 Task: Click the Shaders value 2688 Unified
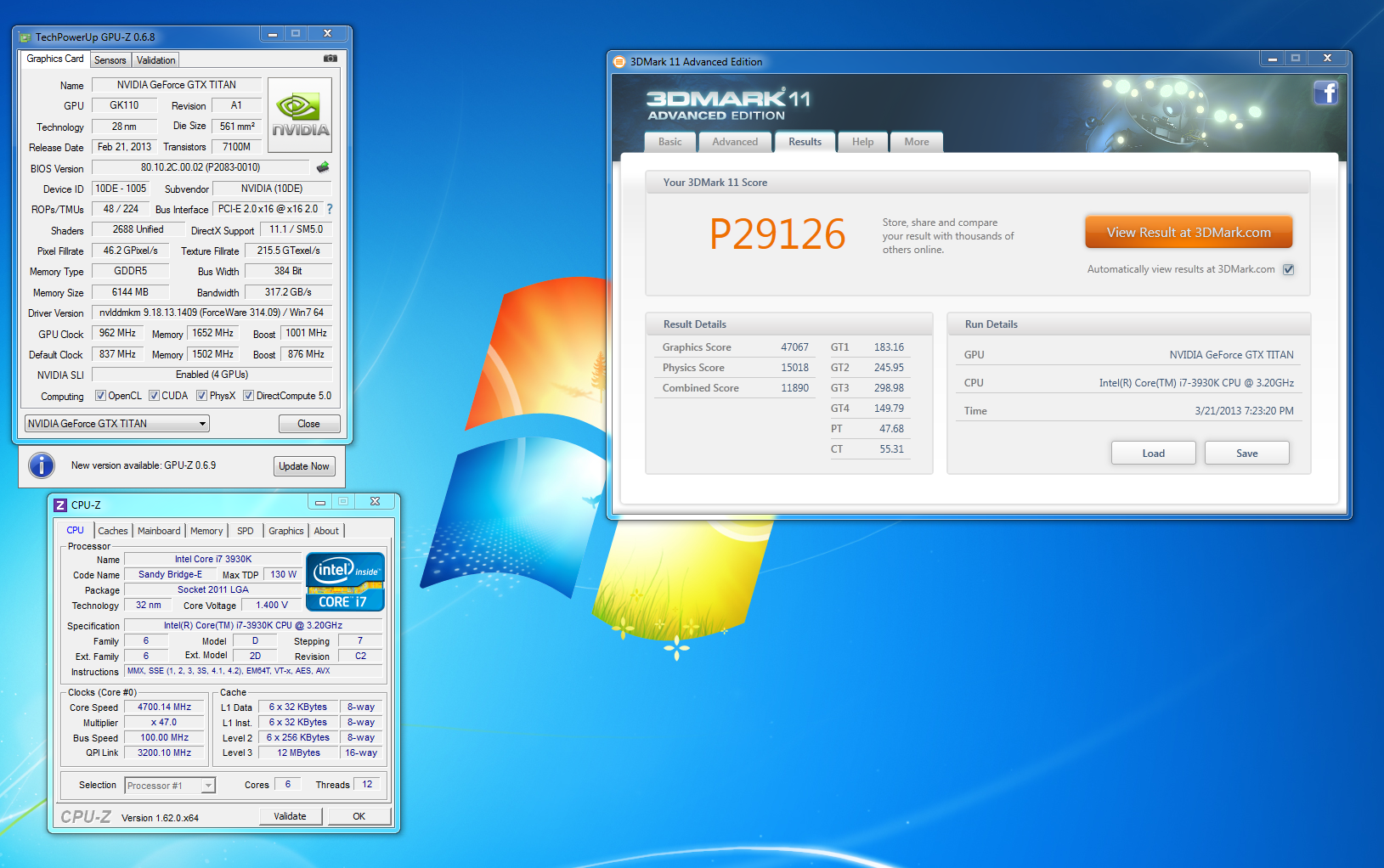(138, 229)
